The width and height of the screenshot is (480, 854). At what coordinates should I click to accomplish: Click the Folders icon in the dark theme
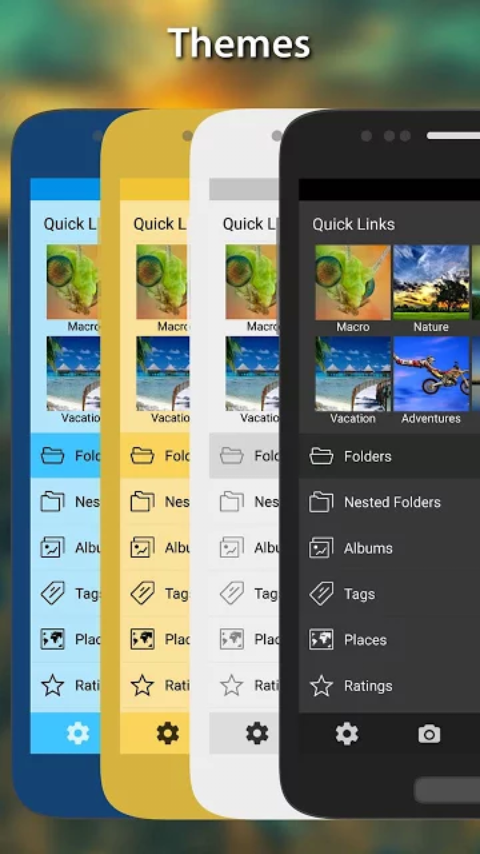point(321,456)
